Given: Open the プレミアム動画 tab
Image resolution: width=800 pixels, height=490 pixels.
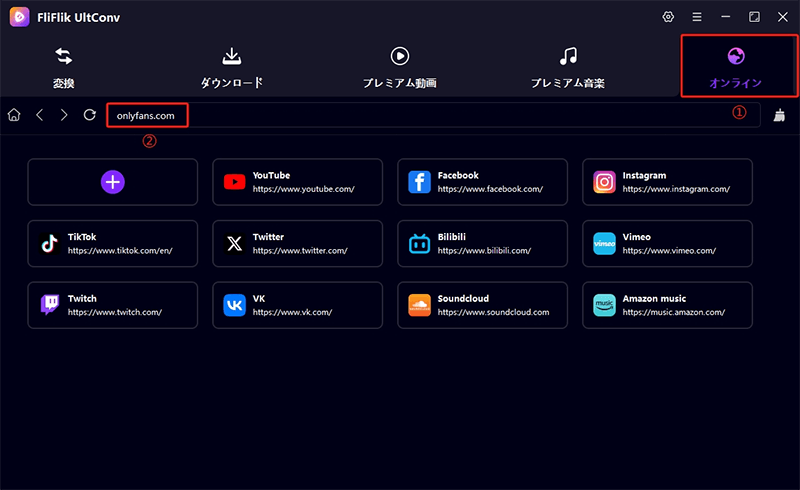Looking at the screenshot, I should 399,67.
